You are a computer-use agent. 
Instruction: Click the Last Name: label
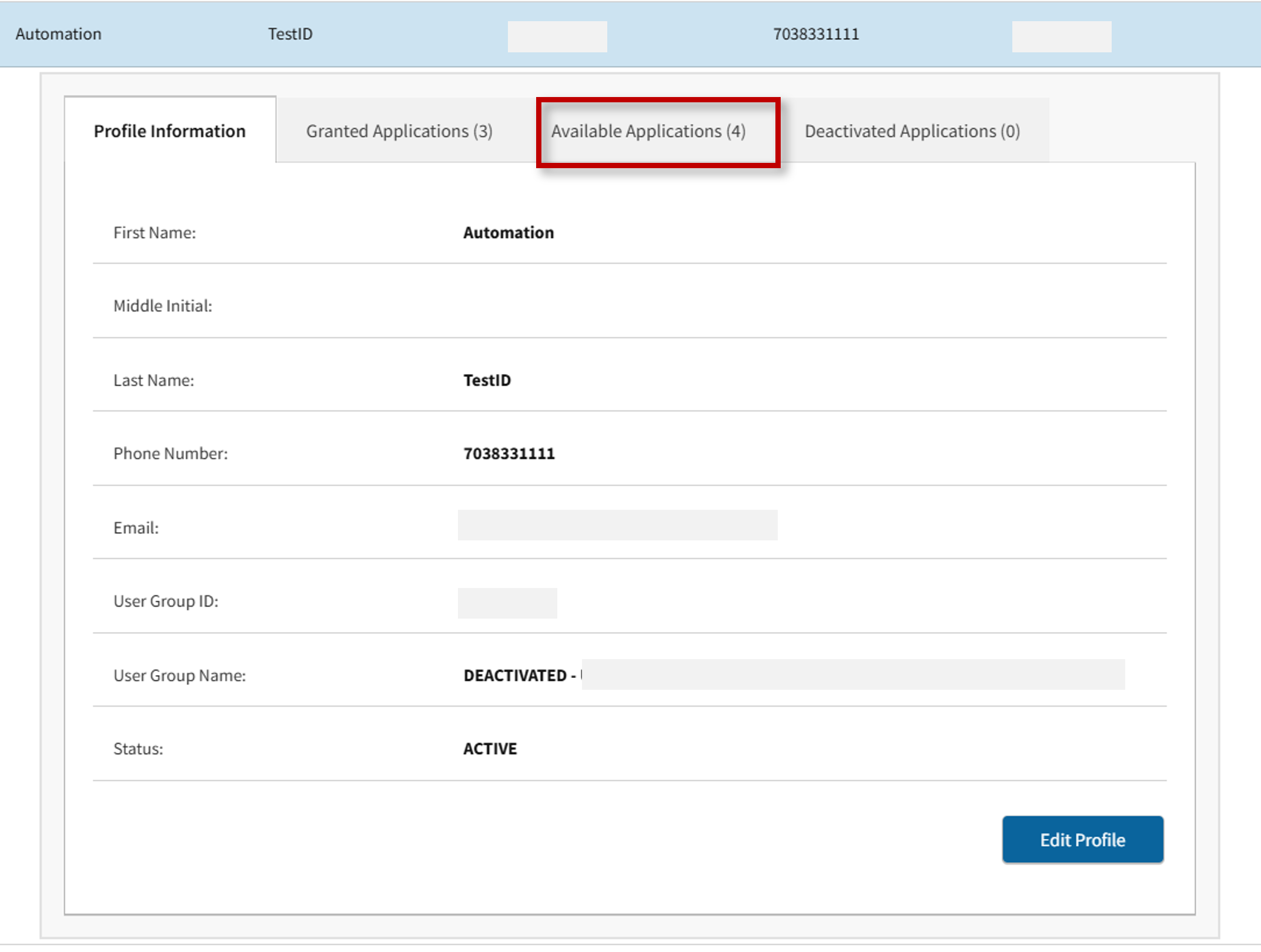coord(153,380)
